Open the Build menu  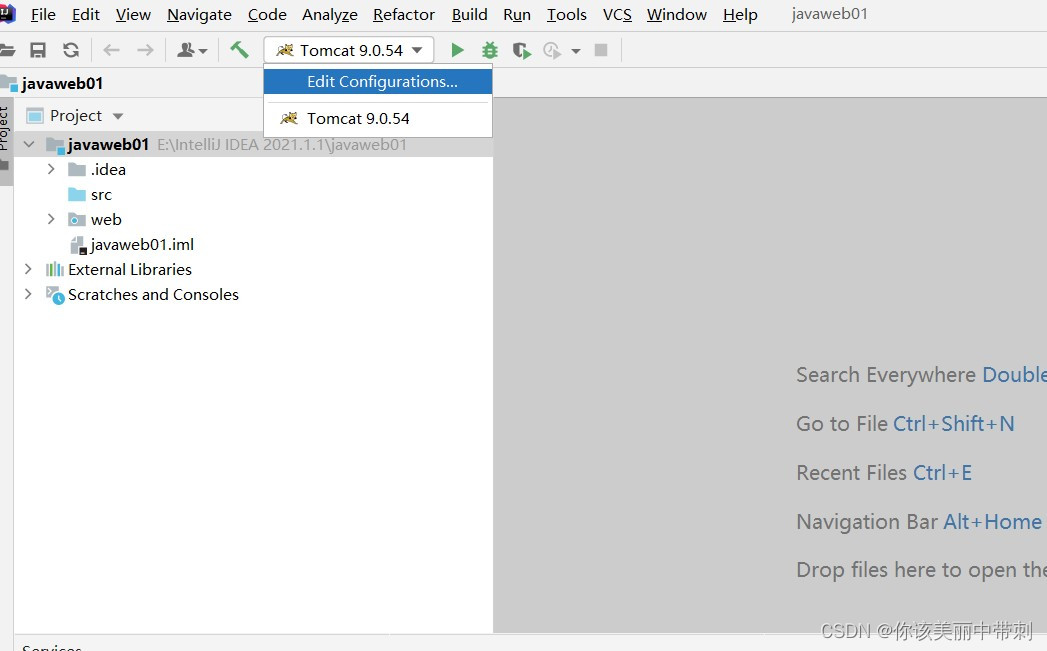pos(469,15)
